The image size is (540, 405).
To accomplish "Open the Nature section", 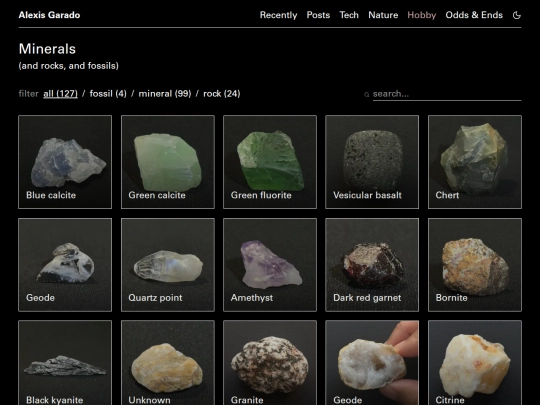I will click(x=383, y=15).
